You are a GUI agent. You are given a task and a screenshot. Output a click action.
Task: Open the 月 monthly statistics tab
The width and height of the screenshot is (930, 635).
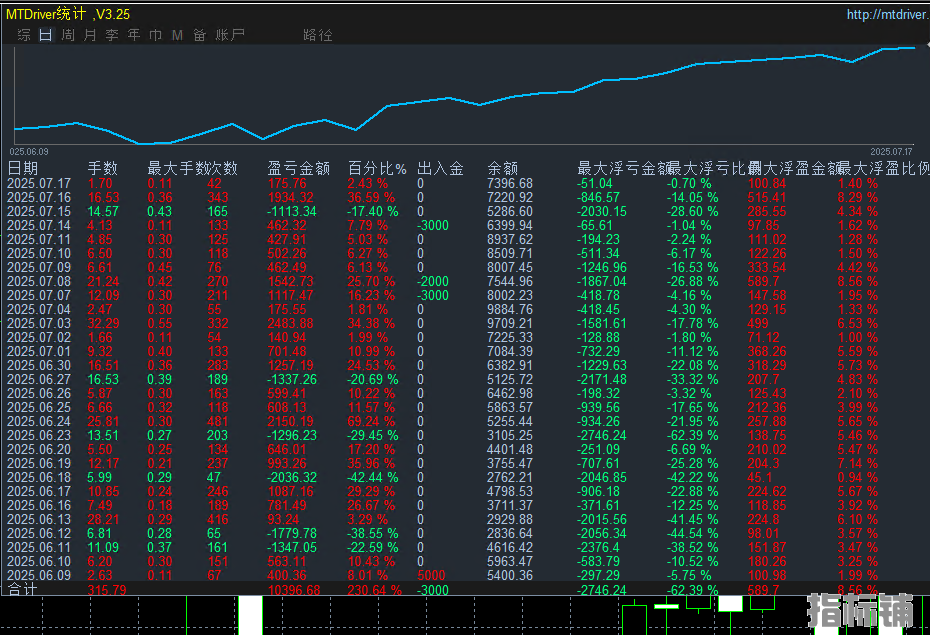(x=90, y=35)
